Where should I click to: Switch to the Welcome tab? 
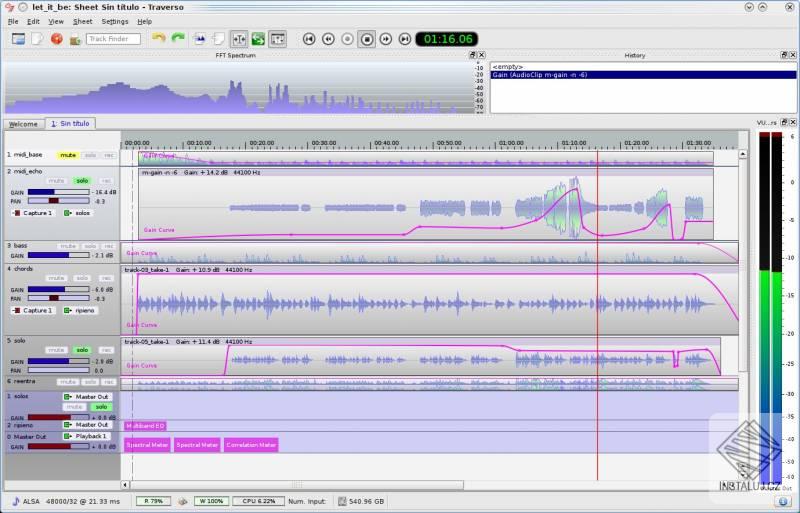(x=23, y=124)
